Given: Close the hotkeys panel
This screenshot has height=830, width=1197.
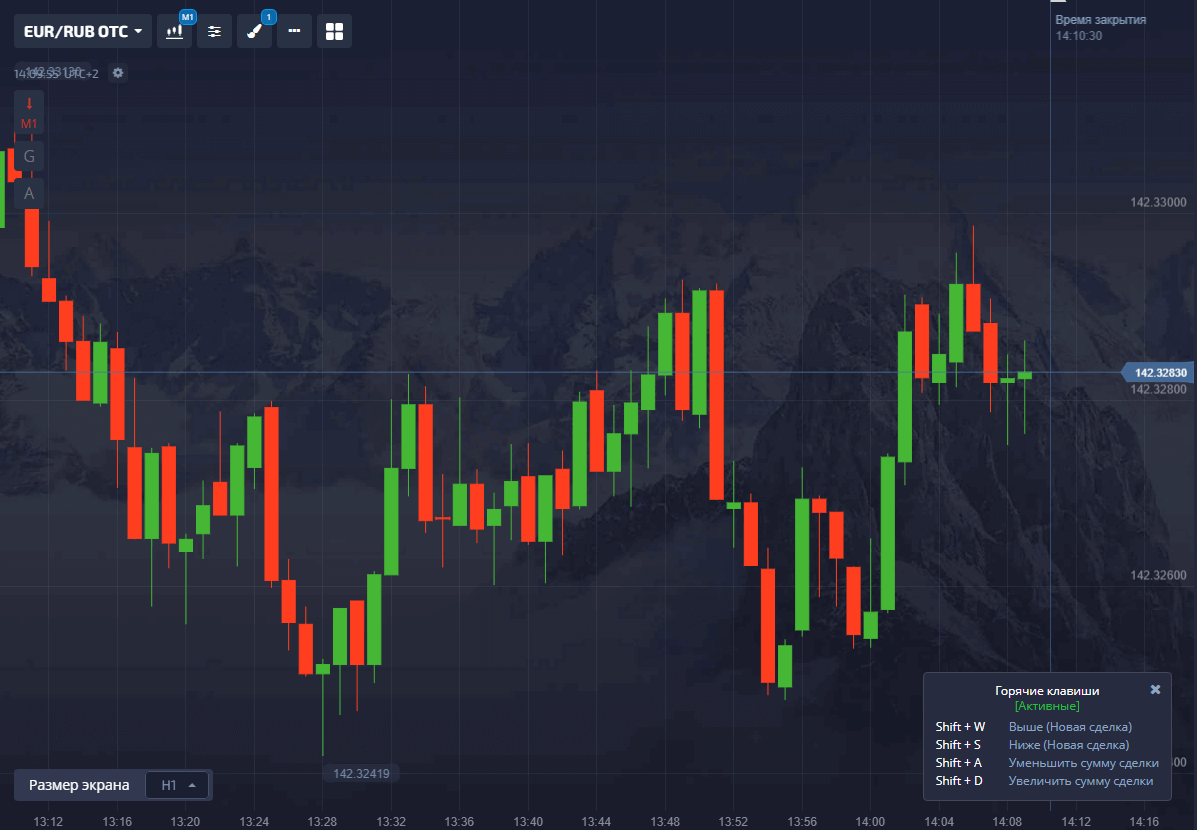Looking at the screenshot, I should click(x=1155, y=690).
